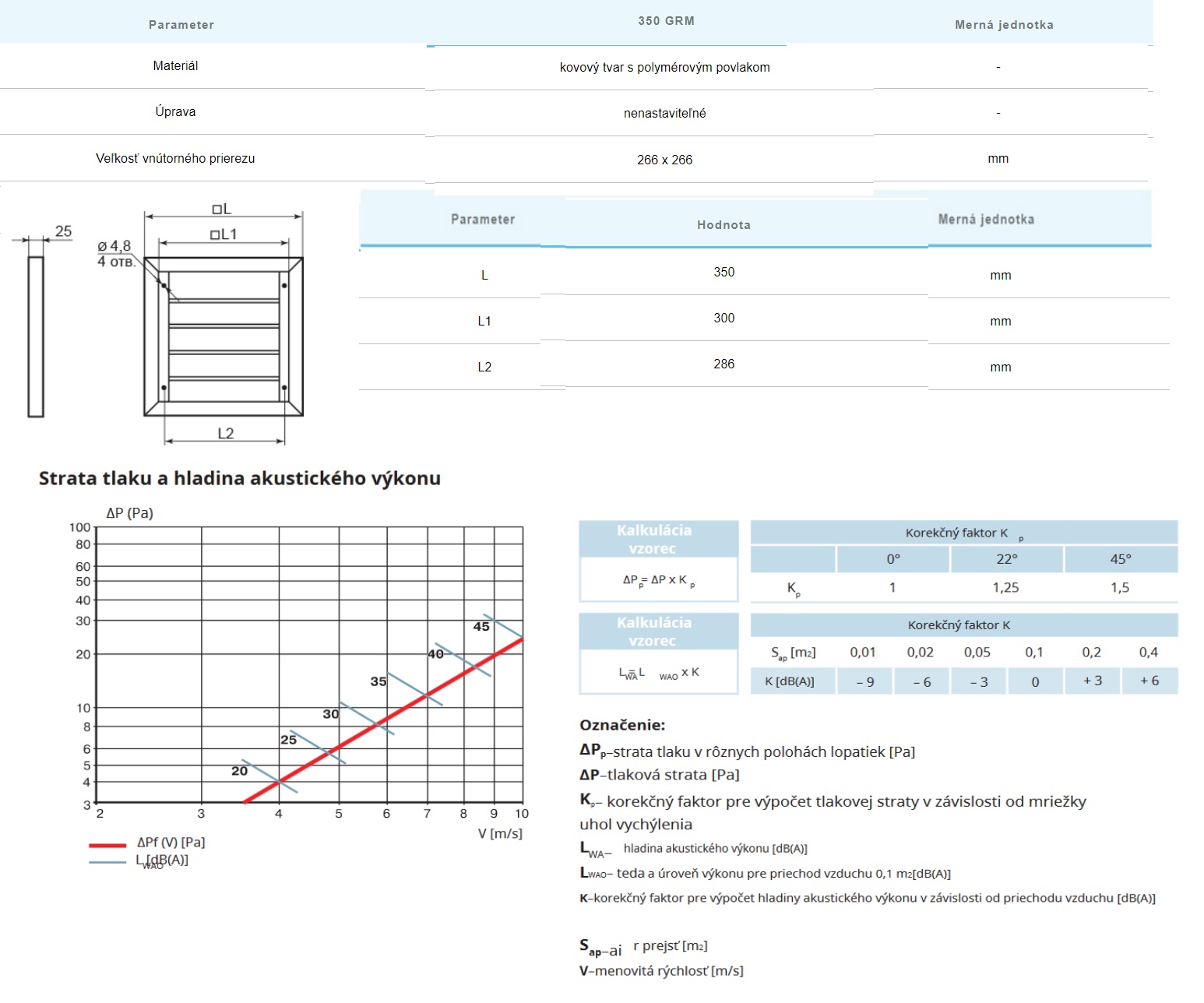Click the "20" noise level label on chart
Viewport: 1204px width, 1003px height.
pos(239,771)
